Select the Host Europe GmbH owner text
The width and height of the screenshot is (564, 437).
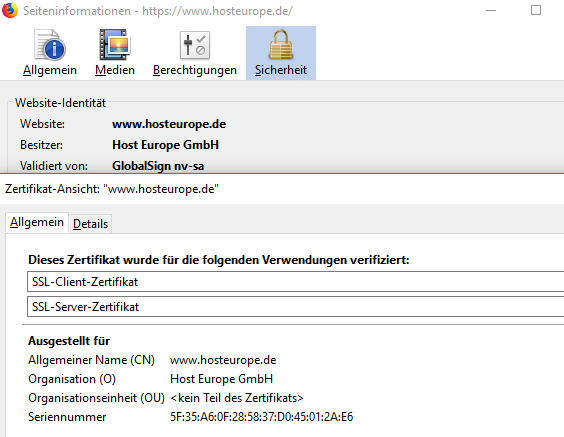(x=165, y=145)
